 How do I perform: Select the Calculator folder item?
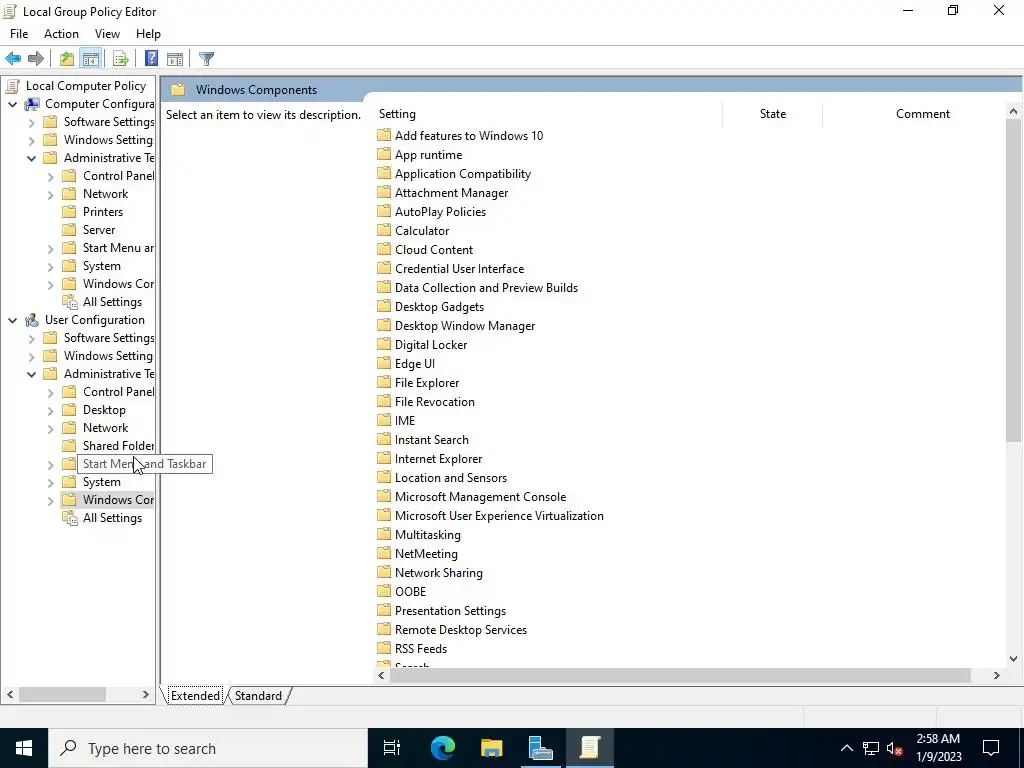pyautogui.click(x=422, y=231)
